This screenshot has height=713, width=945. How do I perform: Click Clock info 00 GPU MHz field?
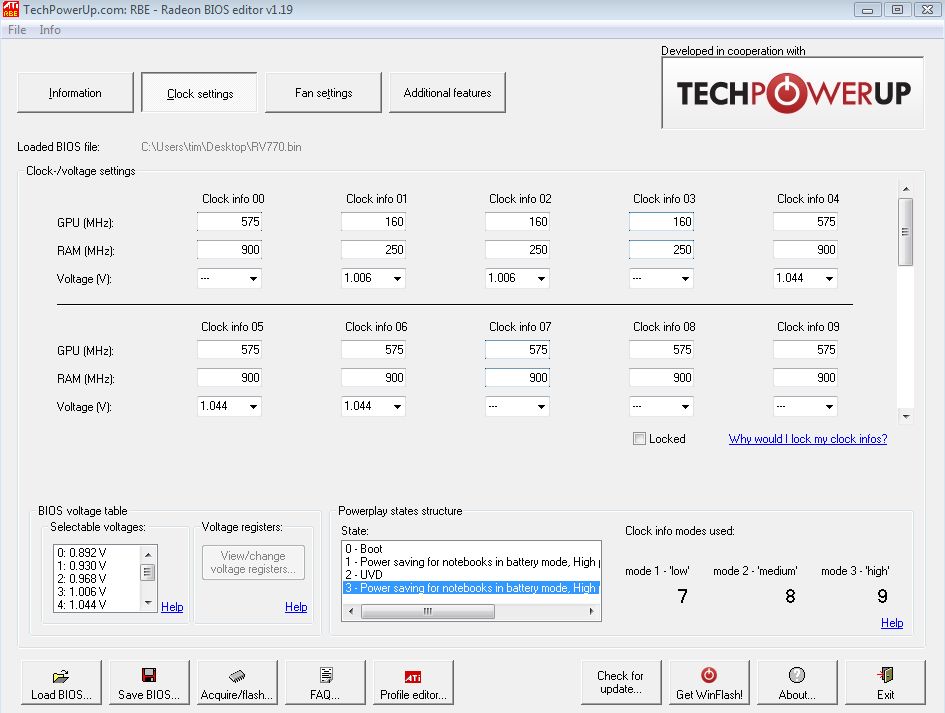pyautogui.click(x=229, y=222)
